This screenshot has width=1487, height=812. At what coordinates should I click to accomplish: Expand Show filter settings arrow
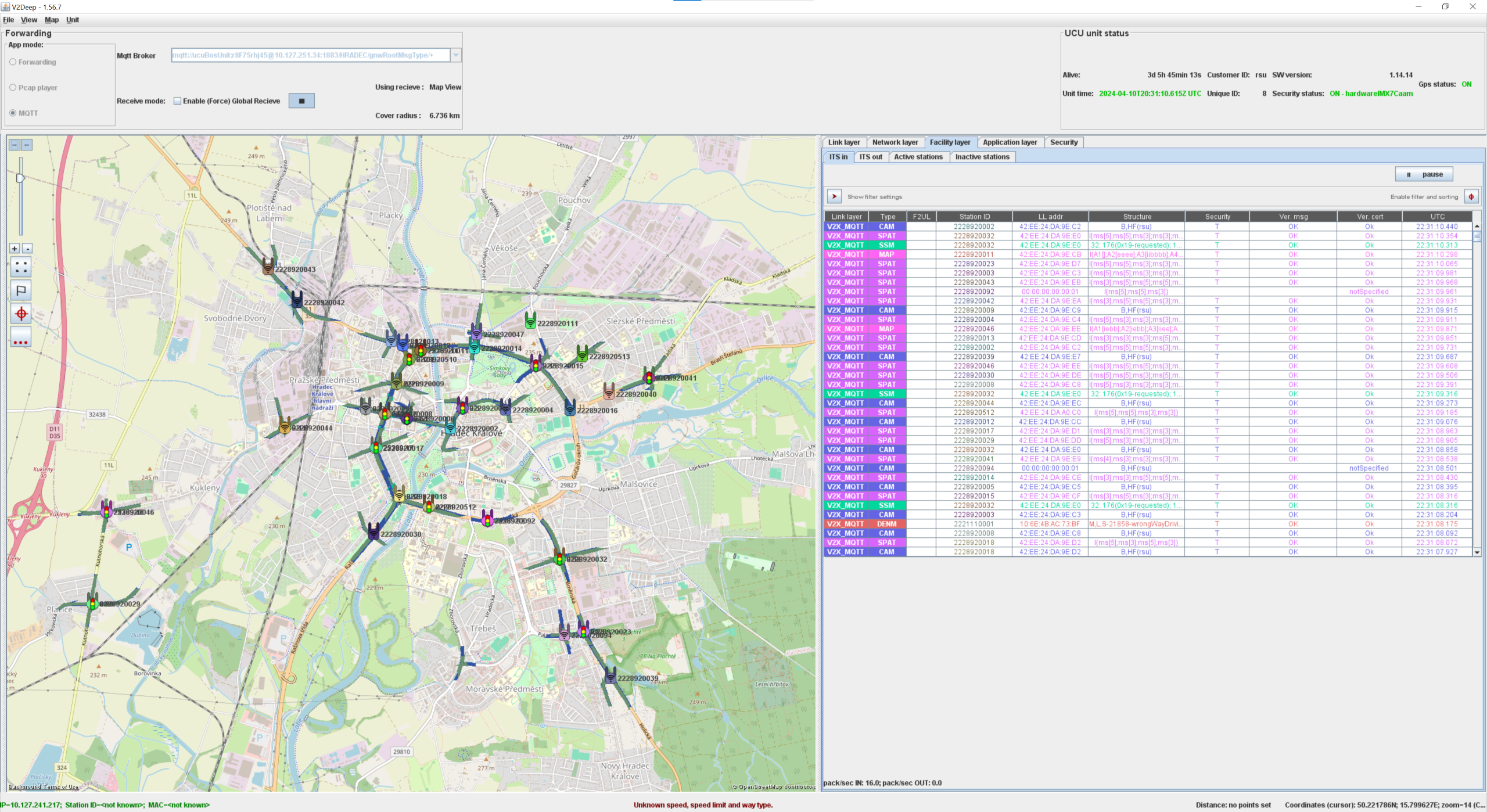pos(834,197)
